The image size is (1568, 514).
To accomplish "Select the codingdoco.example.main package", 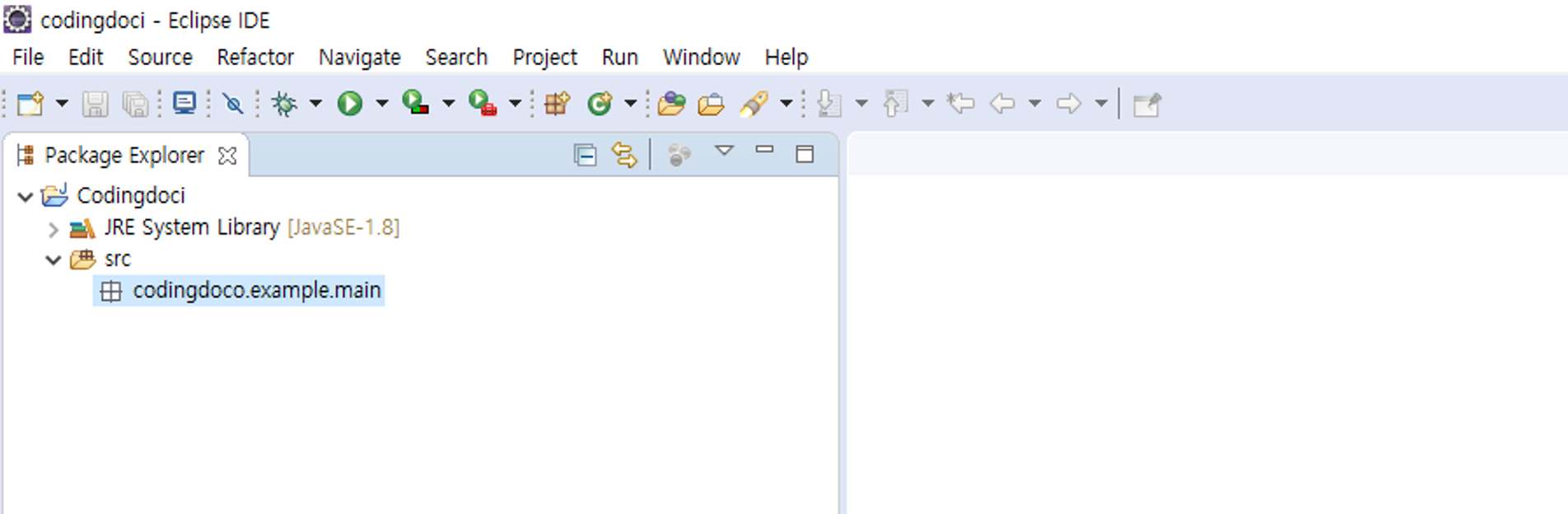I will click(x=239, y=290).
